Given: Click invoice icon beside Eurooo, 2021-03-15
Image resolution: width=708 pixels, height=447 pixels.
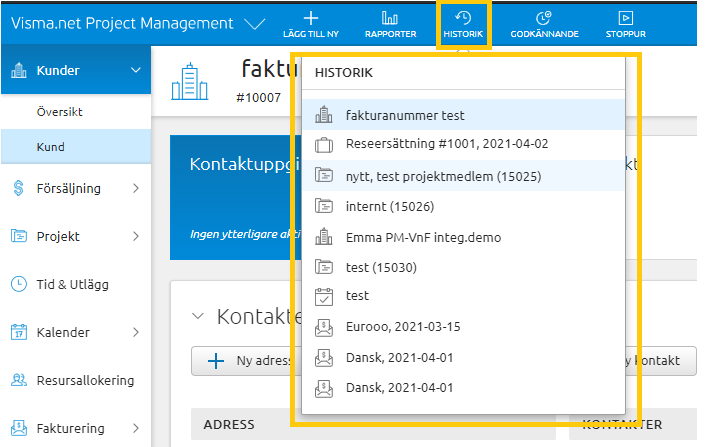Looking at the screenshot, I should pos(324,328).
